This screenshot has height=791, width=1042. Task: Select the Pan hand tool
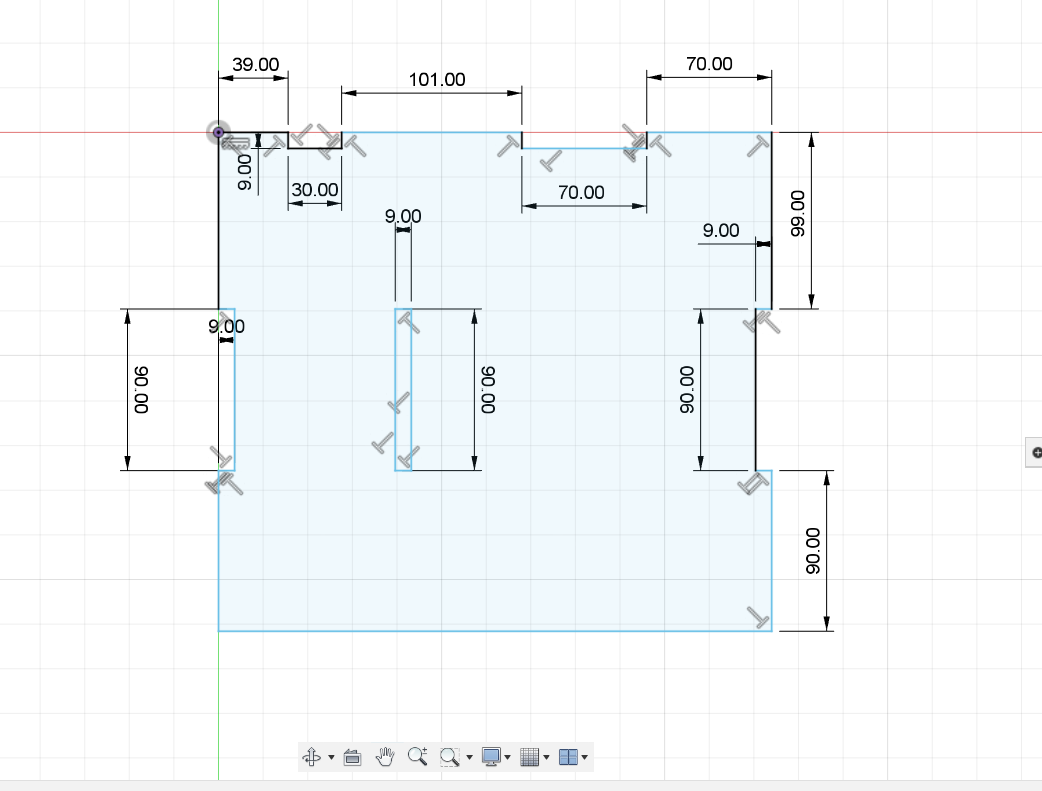click(385, 756)
